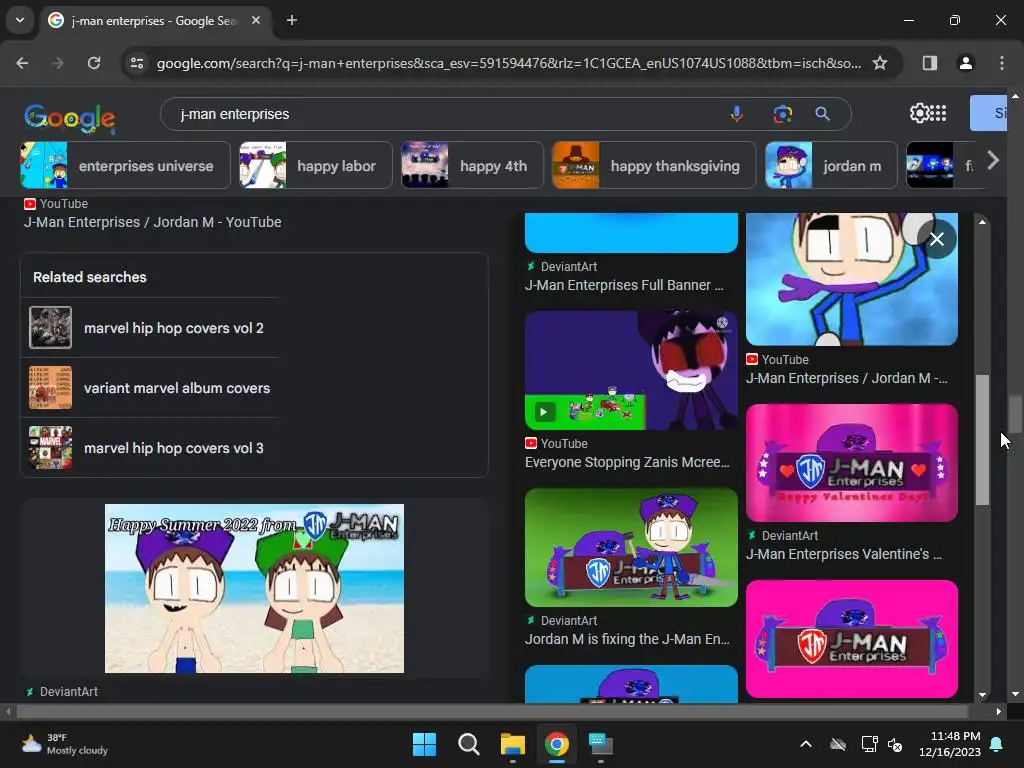Click preview panel scroll-down arrow
The height and width of the screenshot is (768, 1024).
tap(982, 696)
